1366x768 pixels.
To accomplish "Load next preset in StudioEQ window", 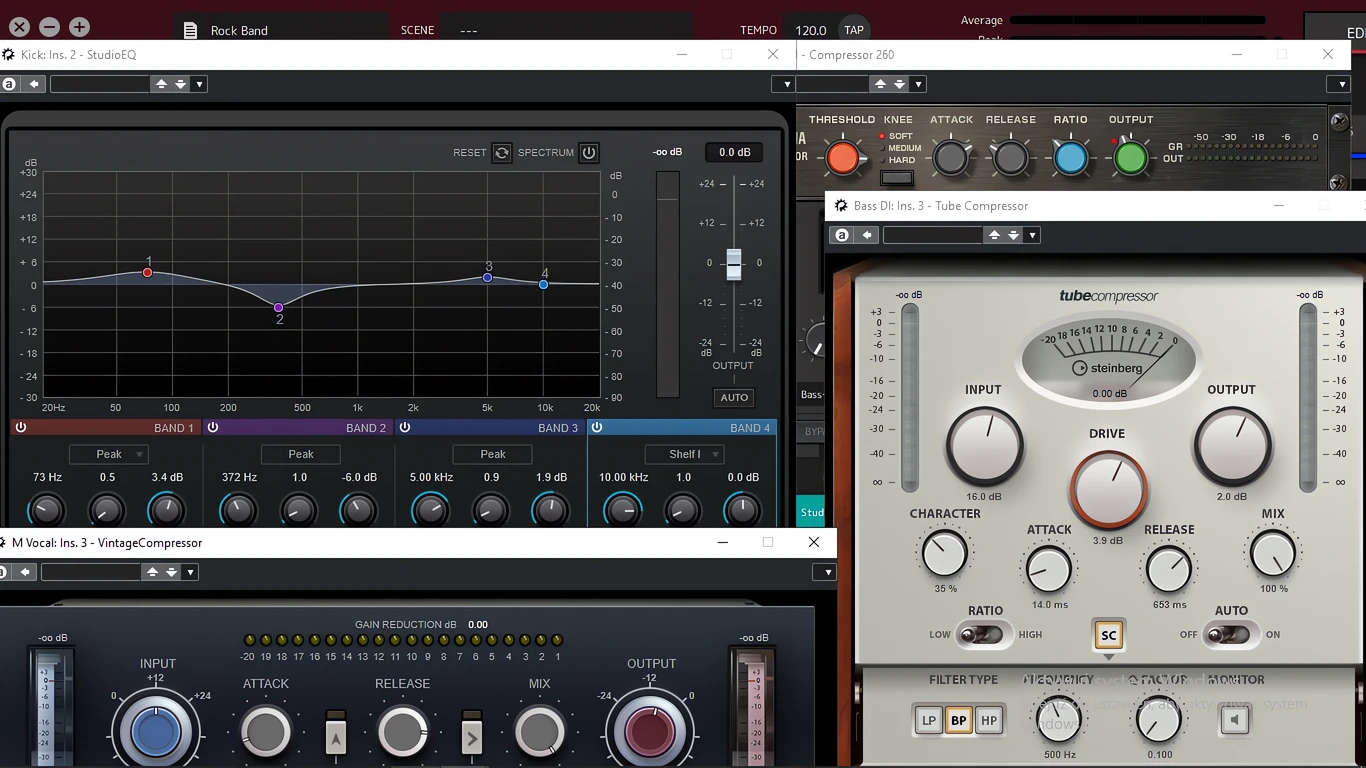I will (x=180, y=84).
